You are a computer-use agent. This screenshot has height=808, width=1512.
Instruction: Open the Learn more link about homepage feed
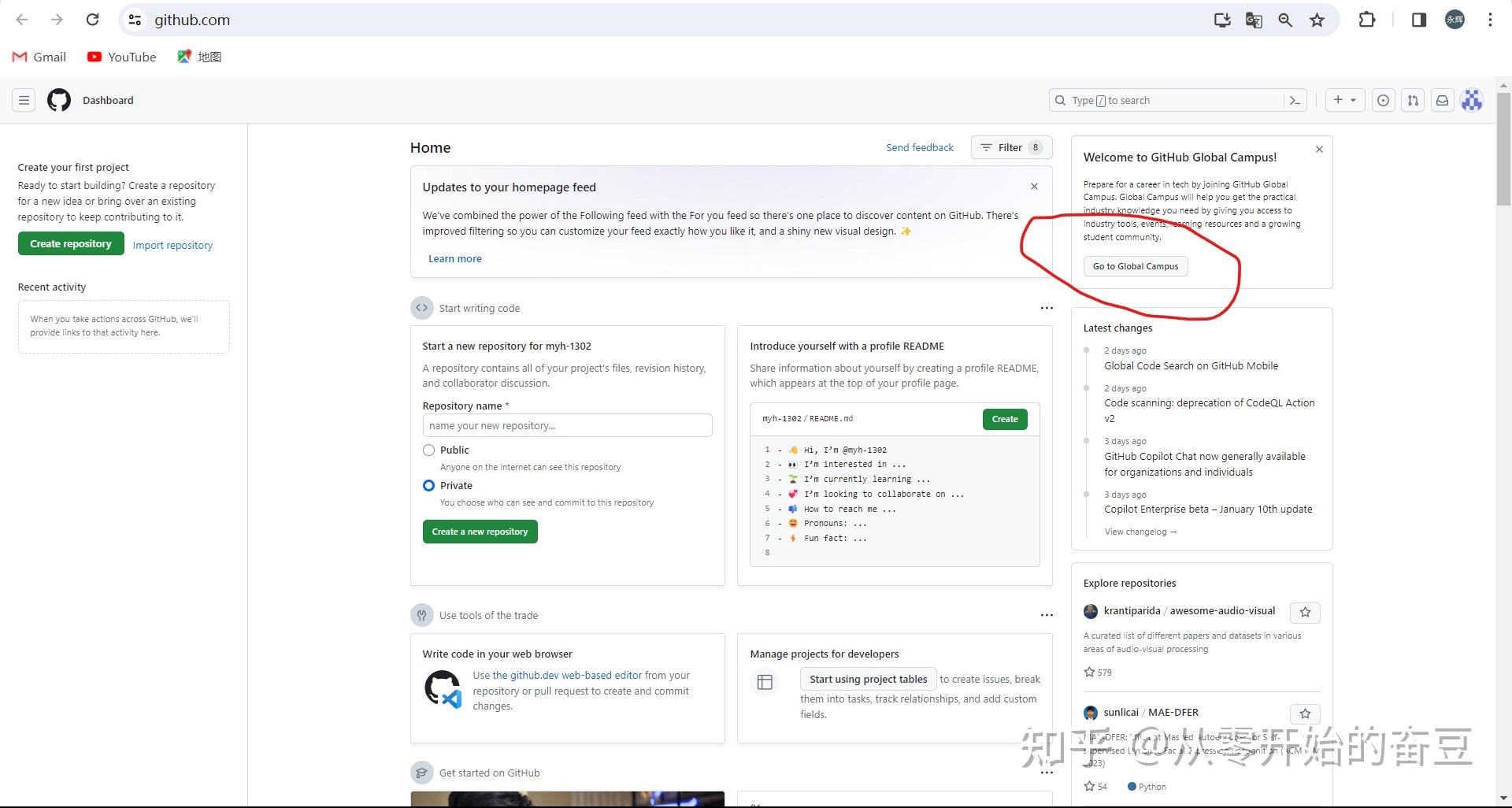point(454,258)
